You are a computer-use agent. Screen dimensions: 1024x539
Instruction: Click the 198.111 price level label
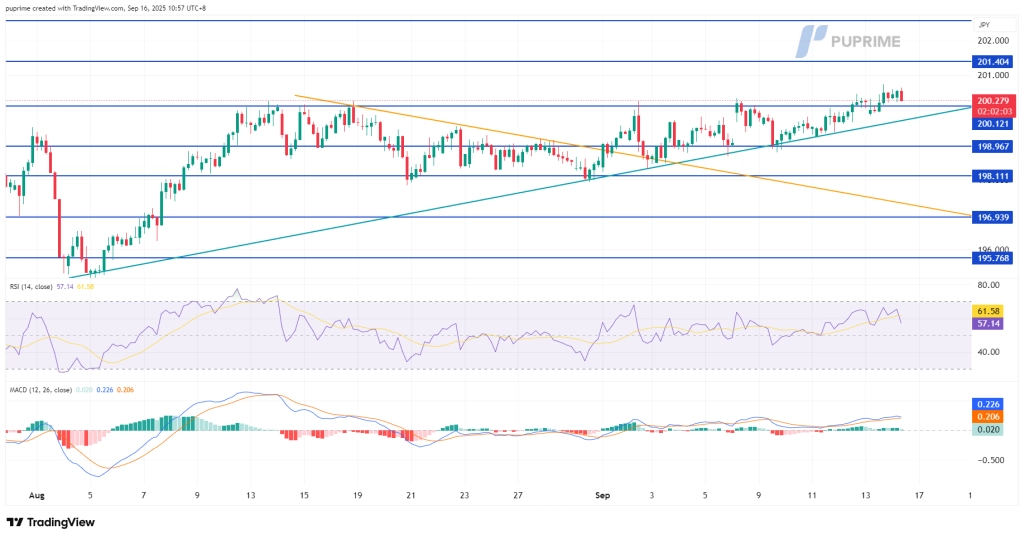995,176
